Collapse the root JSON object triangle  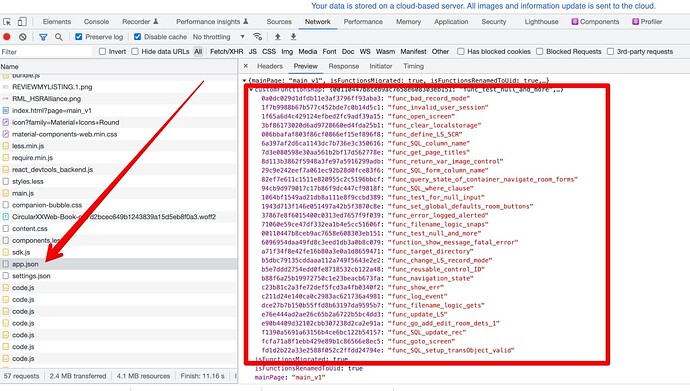244,80
